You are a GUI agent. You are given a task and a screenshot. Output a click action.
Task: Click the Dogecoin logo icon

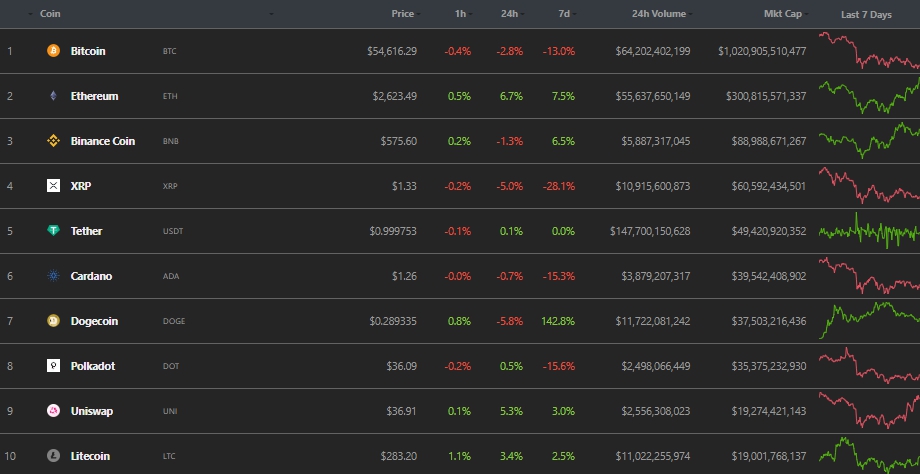[x=53, y=321]
